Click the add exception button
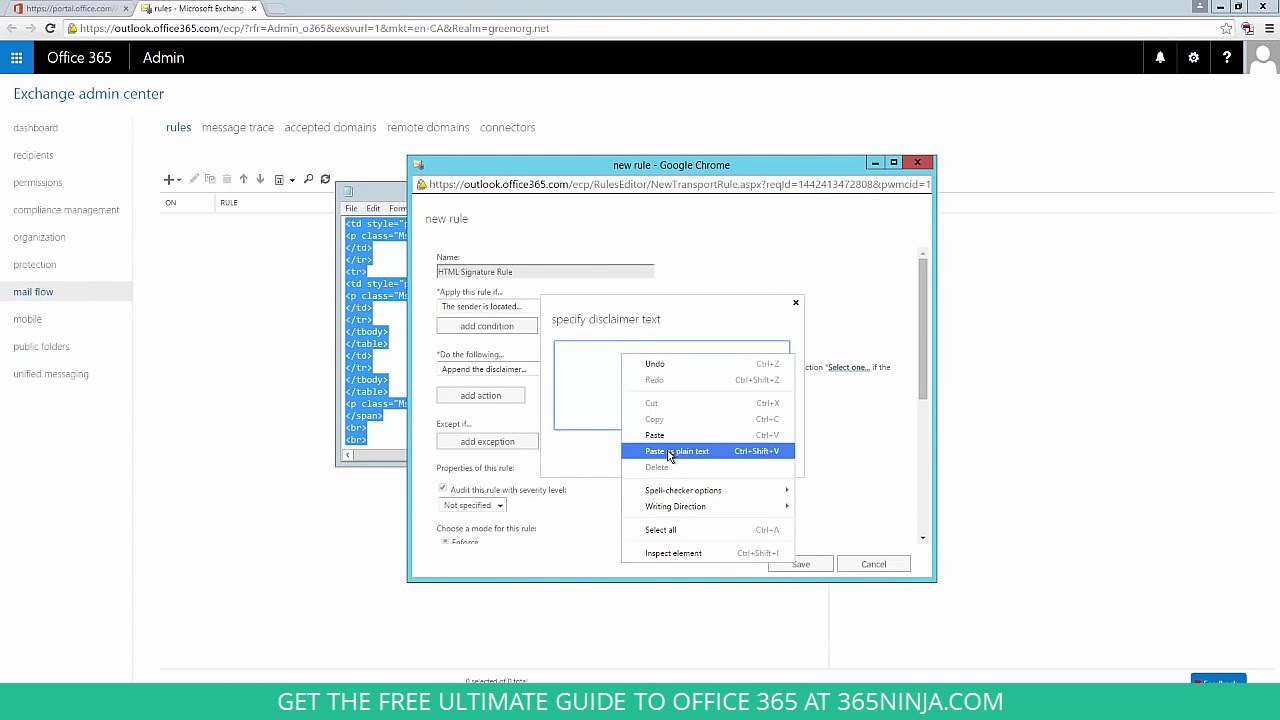This screenshot has width=1280, height=720. (x=487, y=442)
